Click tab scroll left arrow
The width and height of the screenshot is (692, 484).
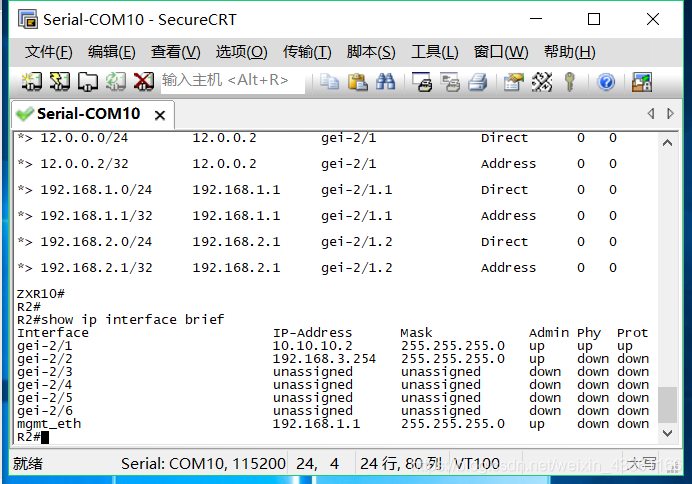(x=651, y=113)
